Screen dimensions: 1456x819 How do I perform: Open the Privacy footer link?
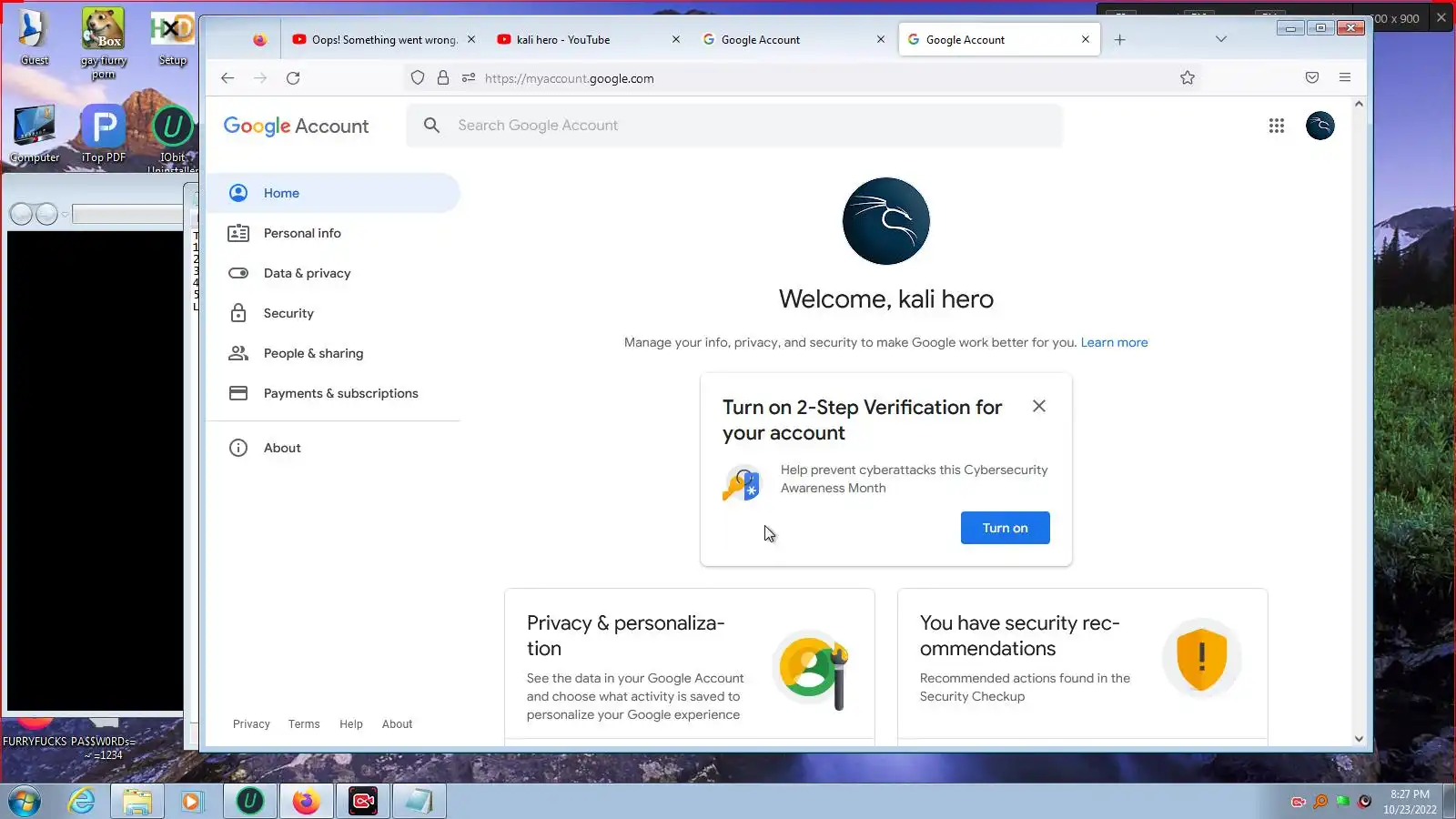pyautogui.click(x=251, y=724)
